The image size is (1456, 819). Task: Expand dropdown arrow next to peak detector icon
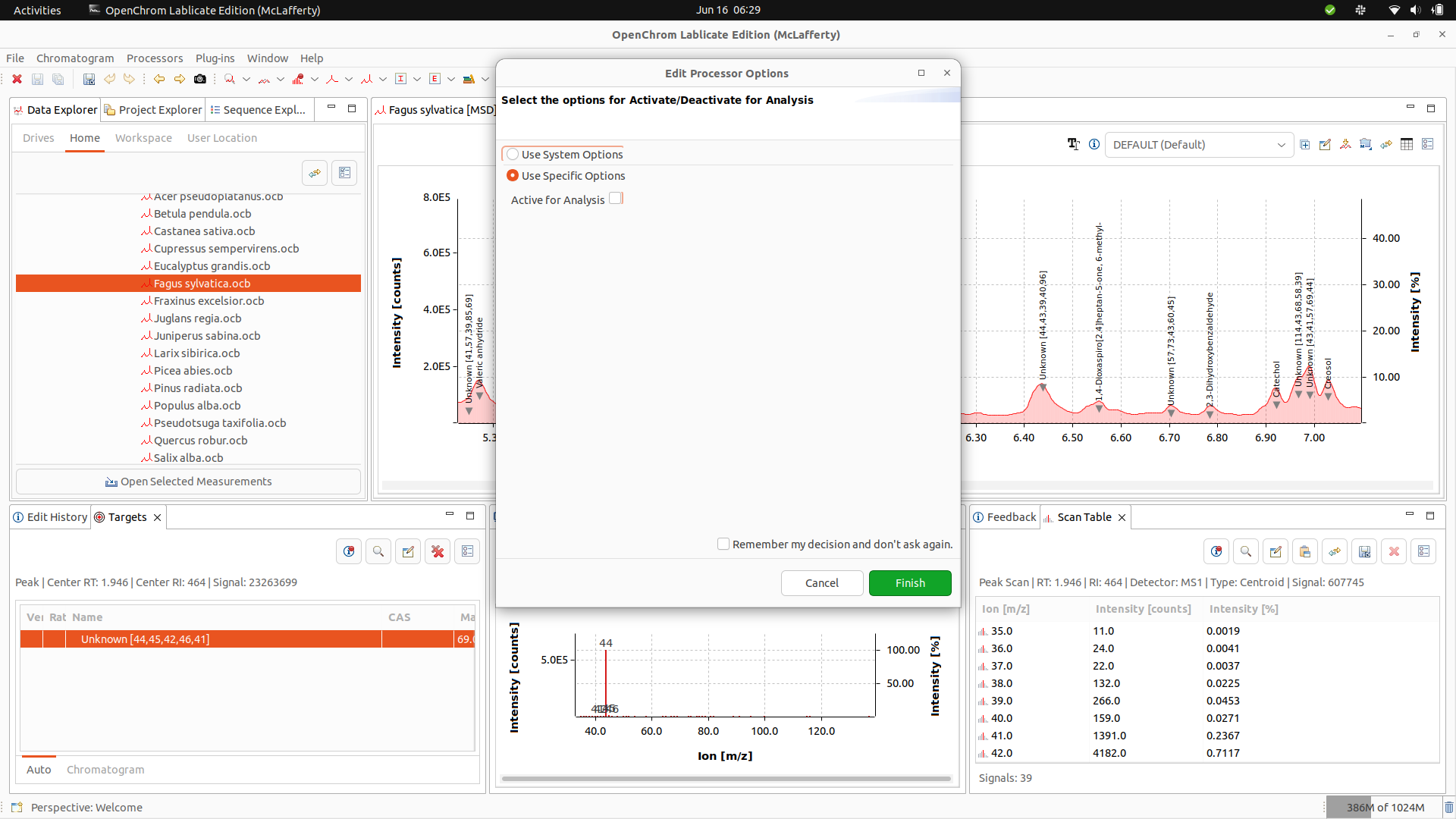click(x=349, y=79)
